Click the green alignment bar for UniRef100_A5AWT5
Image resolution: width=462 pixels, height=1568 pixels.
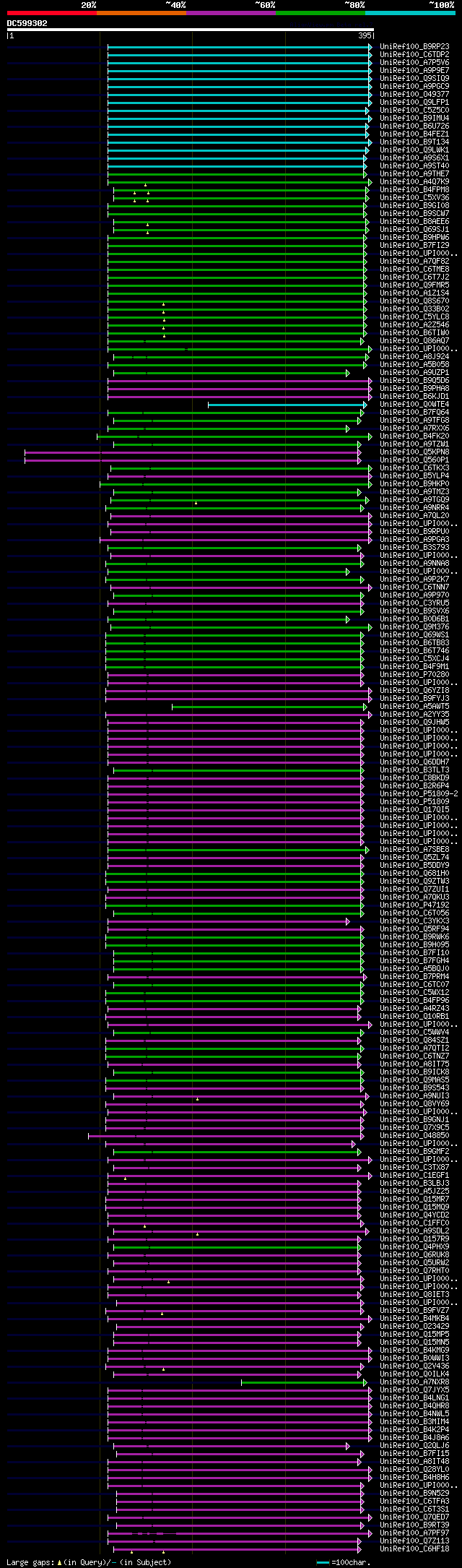click(268, 707)
